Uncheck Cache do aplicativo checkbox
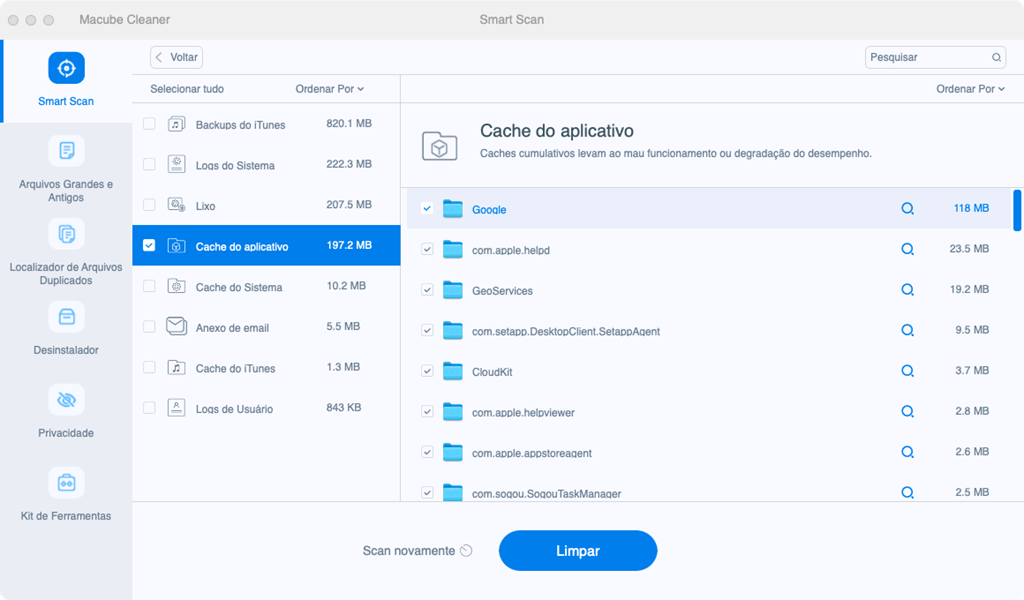1024x600 pixels. coord(150,245)
